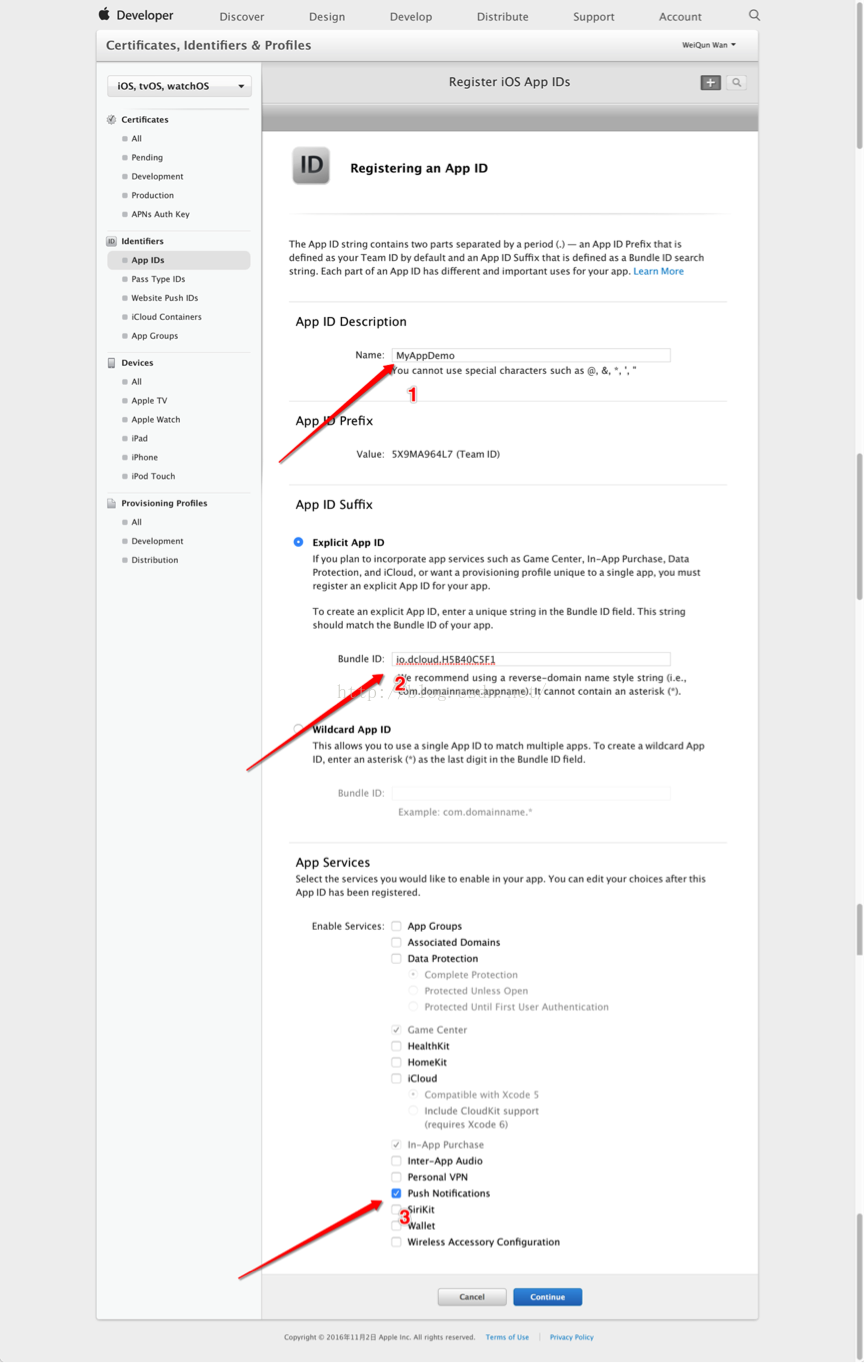The image size is (865, 1363).
Task: Select All under Certificates
Action: tap(137, 139)
